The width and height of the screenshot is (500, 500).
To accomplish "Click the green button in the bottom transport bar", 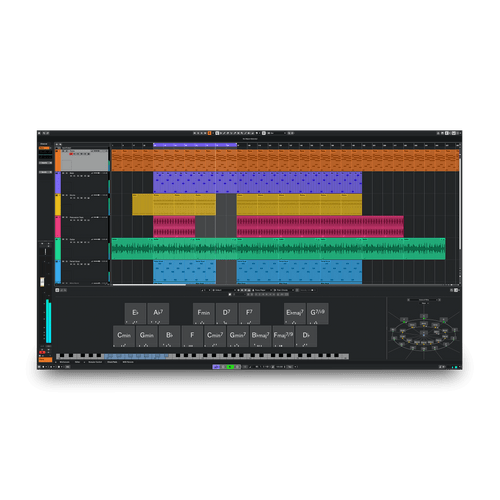I will pos(230,367).
